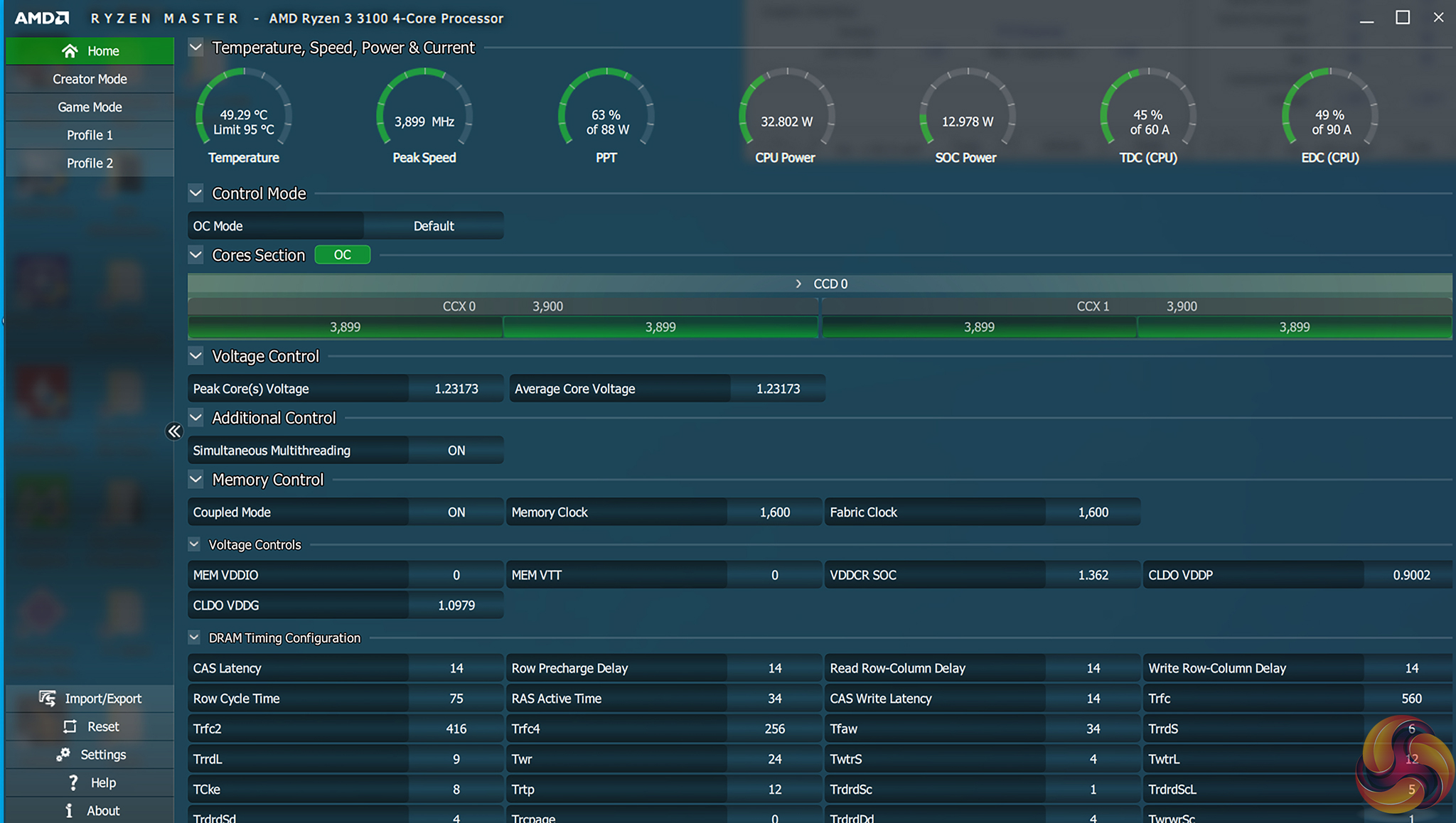Image resolution: width=1456 pixels, height=823 pixels.
Task: Click the About info icon
Action: click(69, 810)
